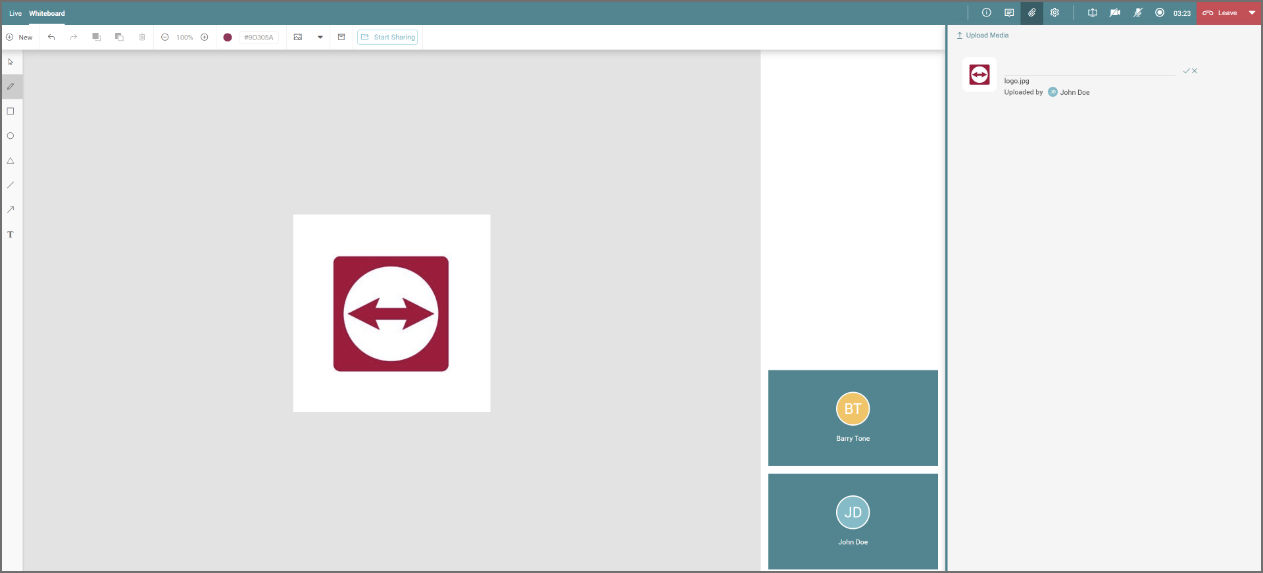Bring selected object to front
The height and width of the screenshot is (573, 1263).
pos(97,37)
